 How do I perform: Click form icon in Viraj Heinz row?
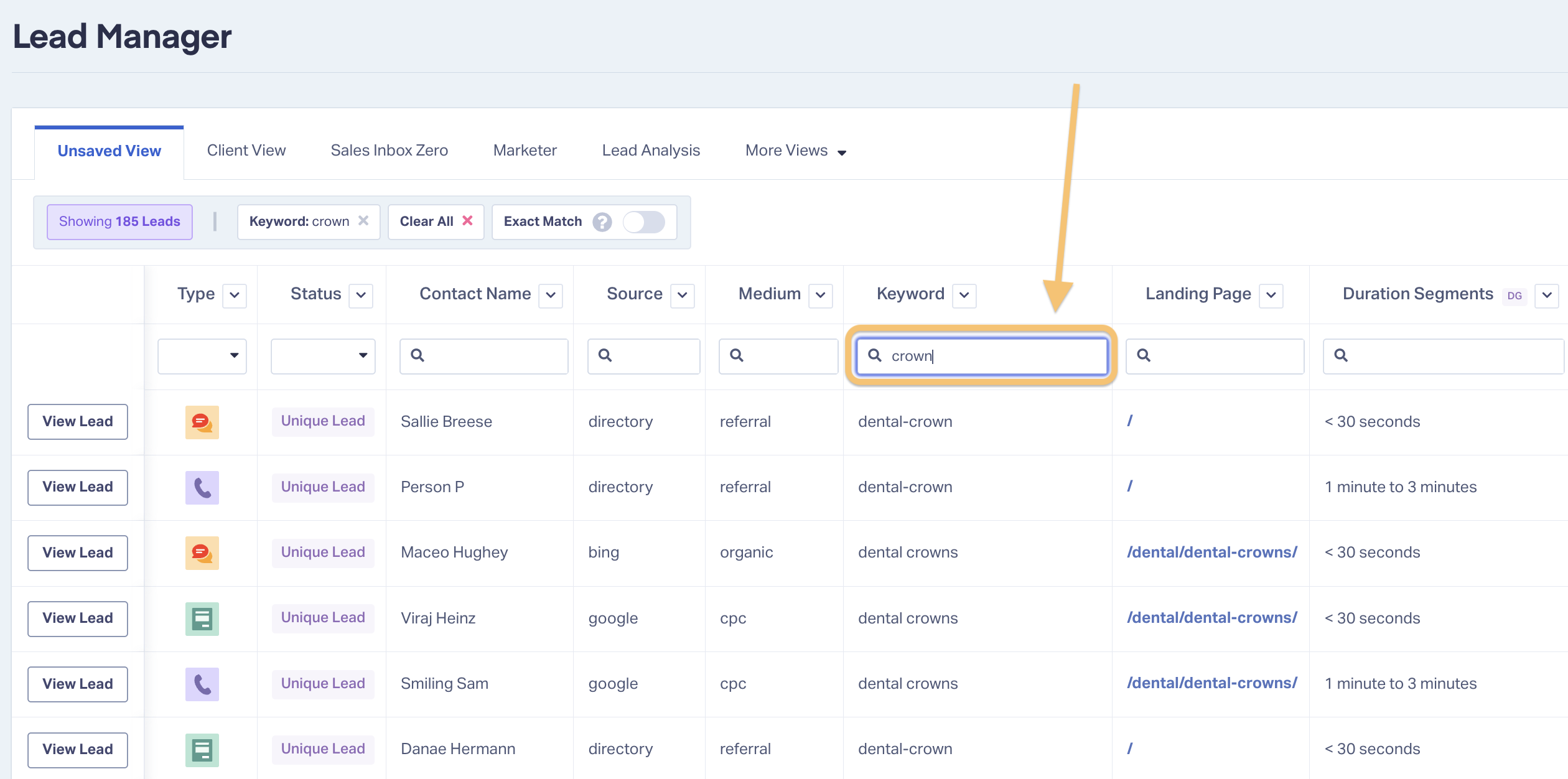202,618
